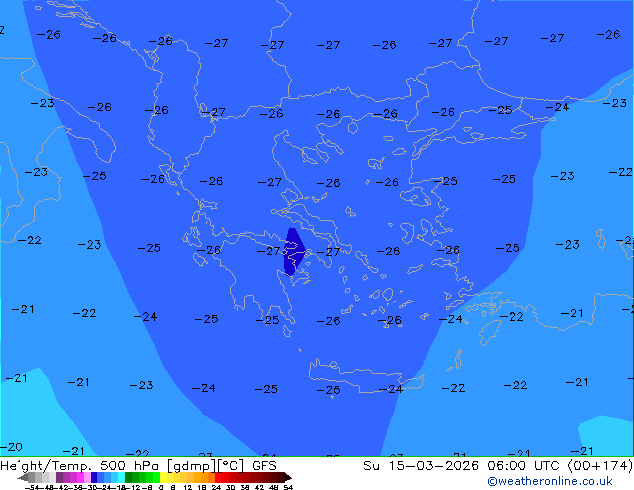Click the "06:00 UTC" time text
Screen dimensions: 634x490
(526, 466)
